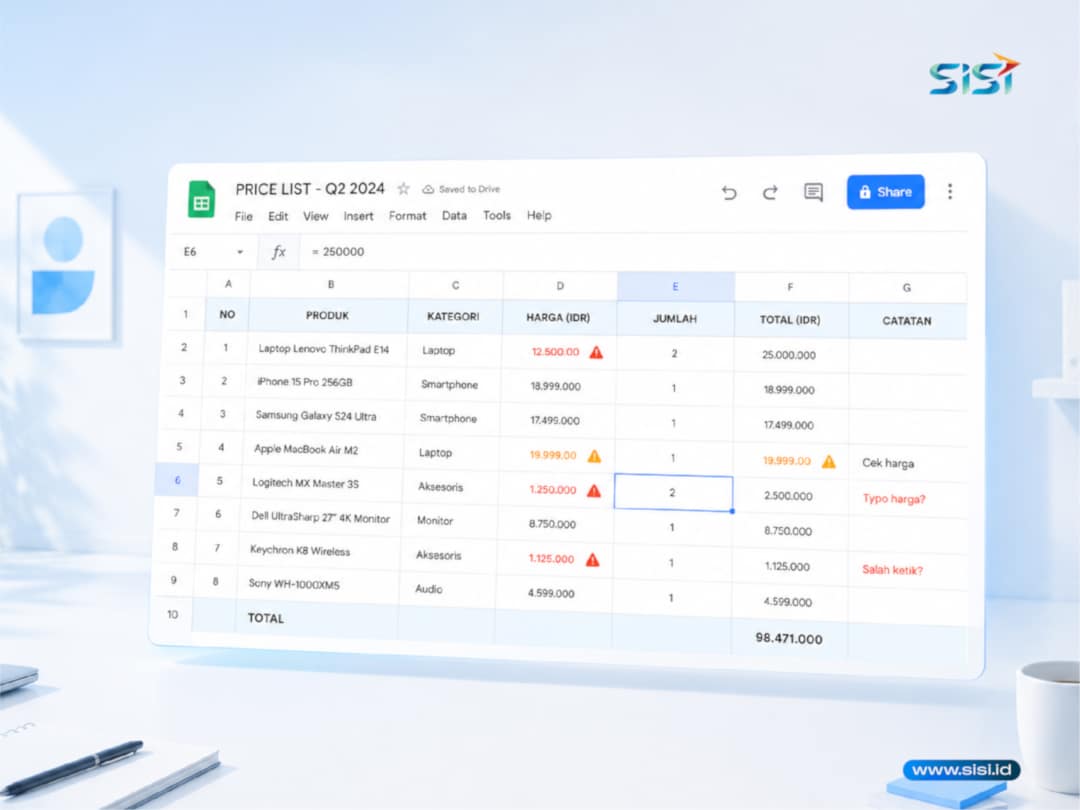
Task: Select the highlighted column E header
Action: tap(675, 287)
